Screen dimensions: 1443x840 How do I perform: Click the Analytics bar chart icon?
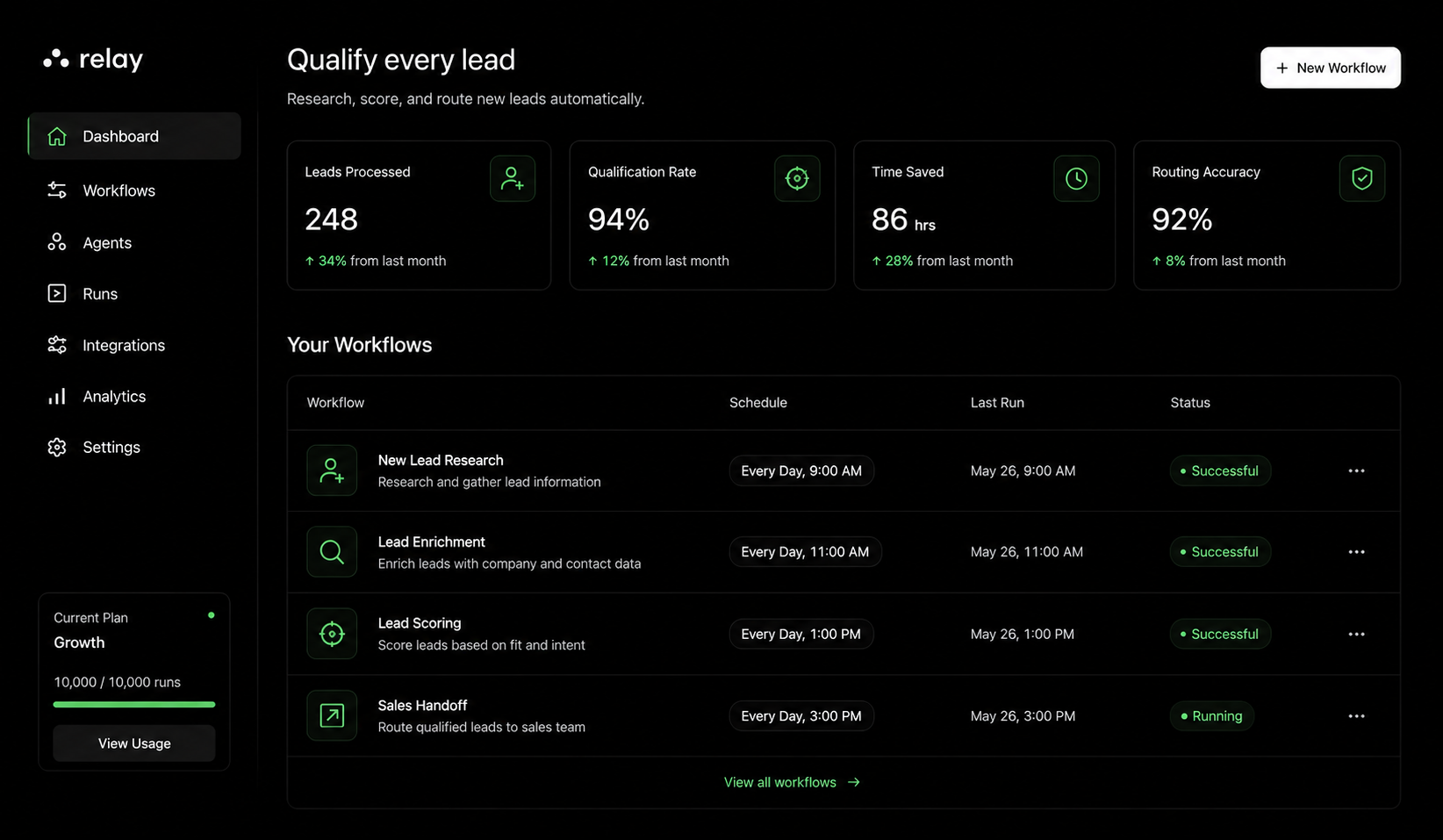click(57, 397)
